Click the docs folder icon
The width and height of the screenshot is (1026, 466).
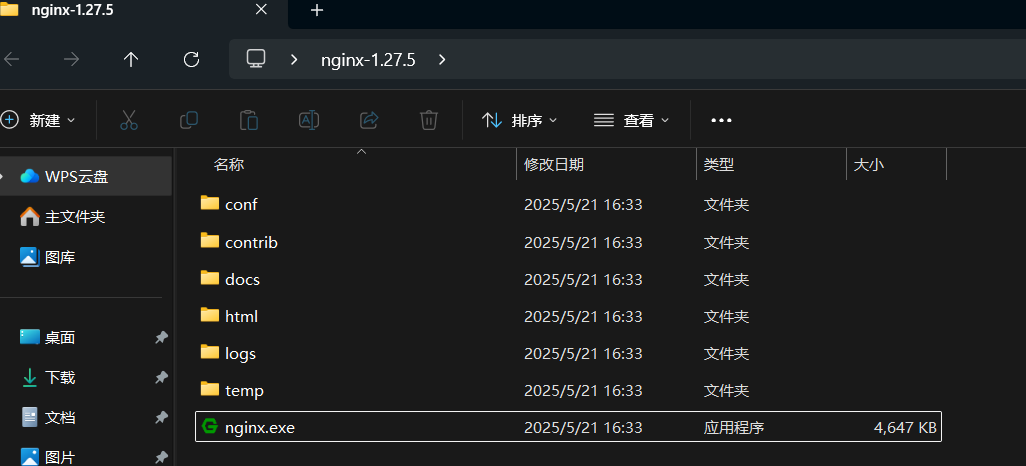click(210, 278)
